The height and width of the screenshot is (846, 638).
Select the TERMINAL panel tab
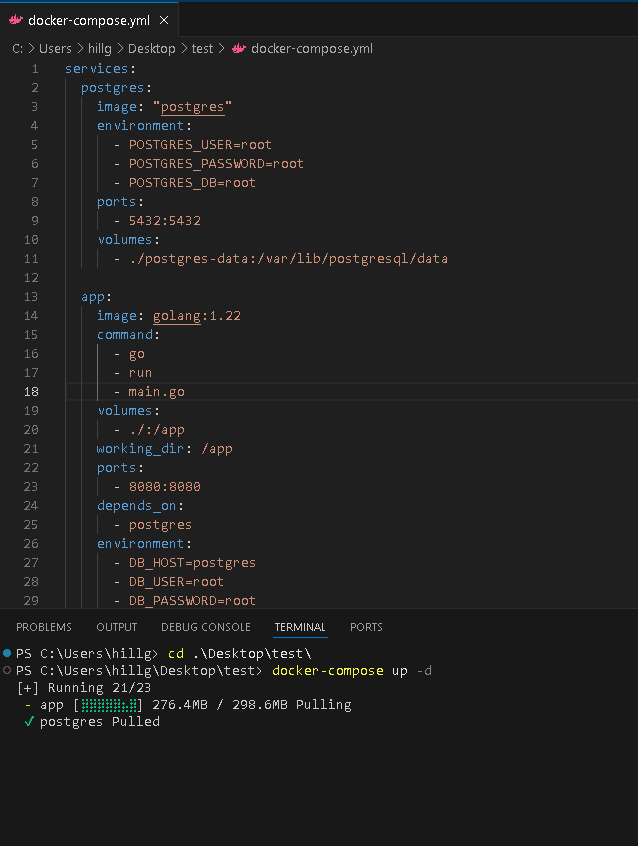300,627
